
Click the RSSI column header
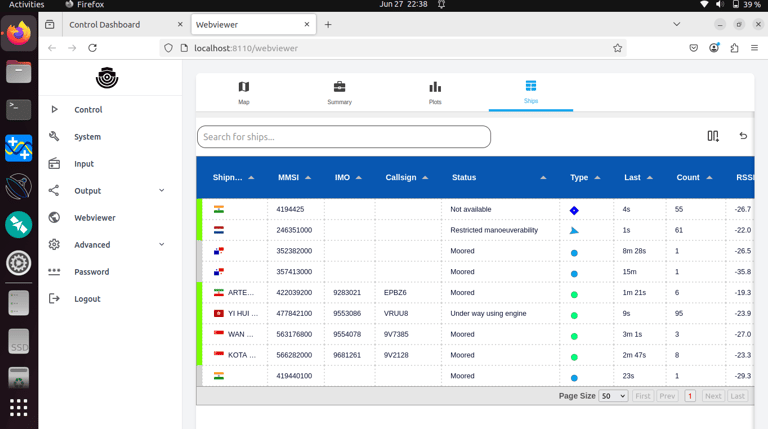744,177
